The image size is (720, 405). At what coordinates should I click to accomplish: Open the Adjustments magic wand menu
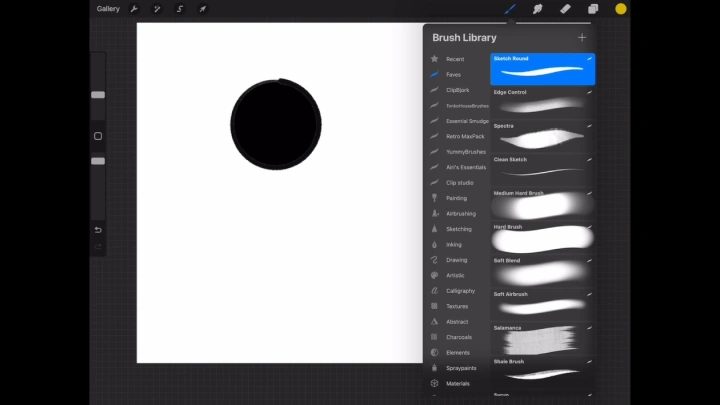click(x=157, y=9)
